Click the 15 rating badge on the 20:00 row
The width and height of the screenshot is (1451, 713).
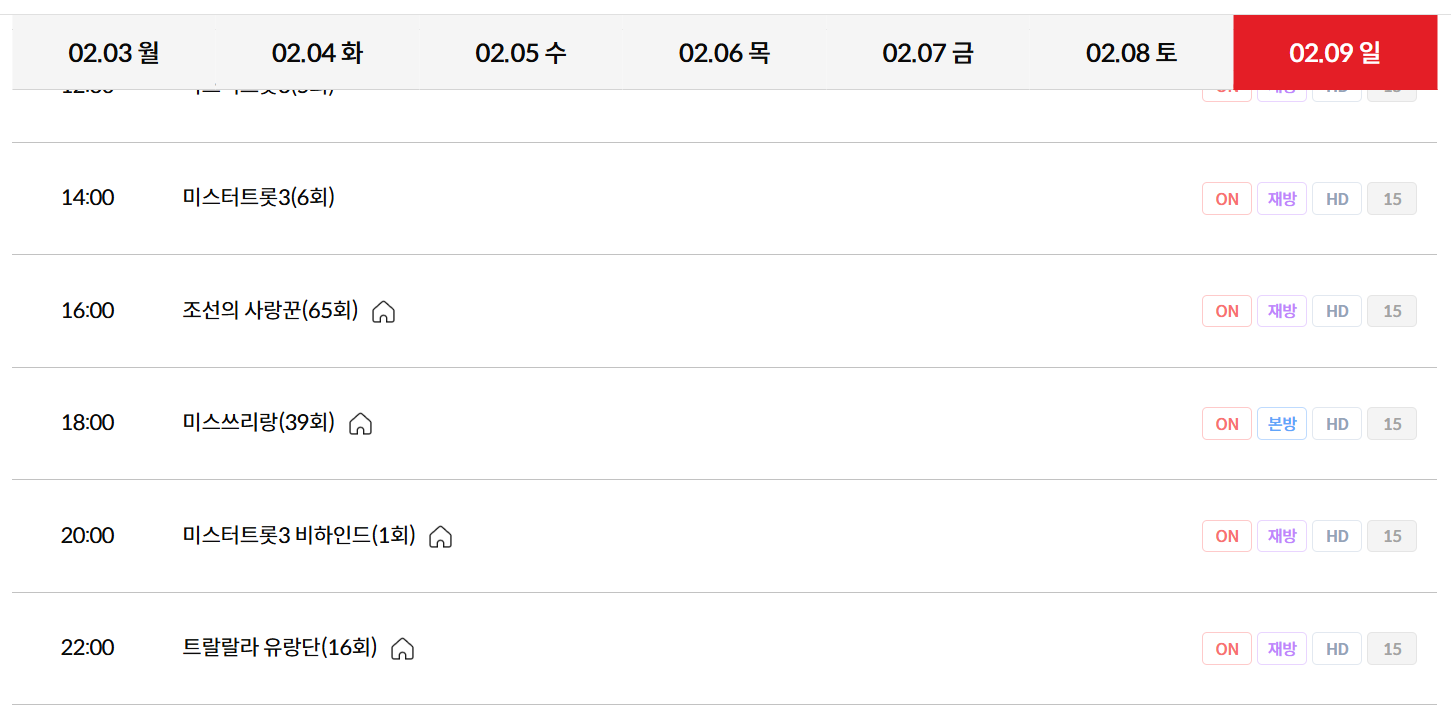coord(1391,535)
